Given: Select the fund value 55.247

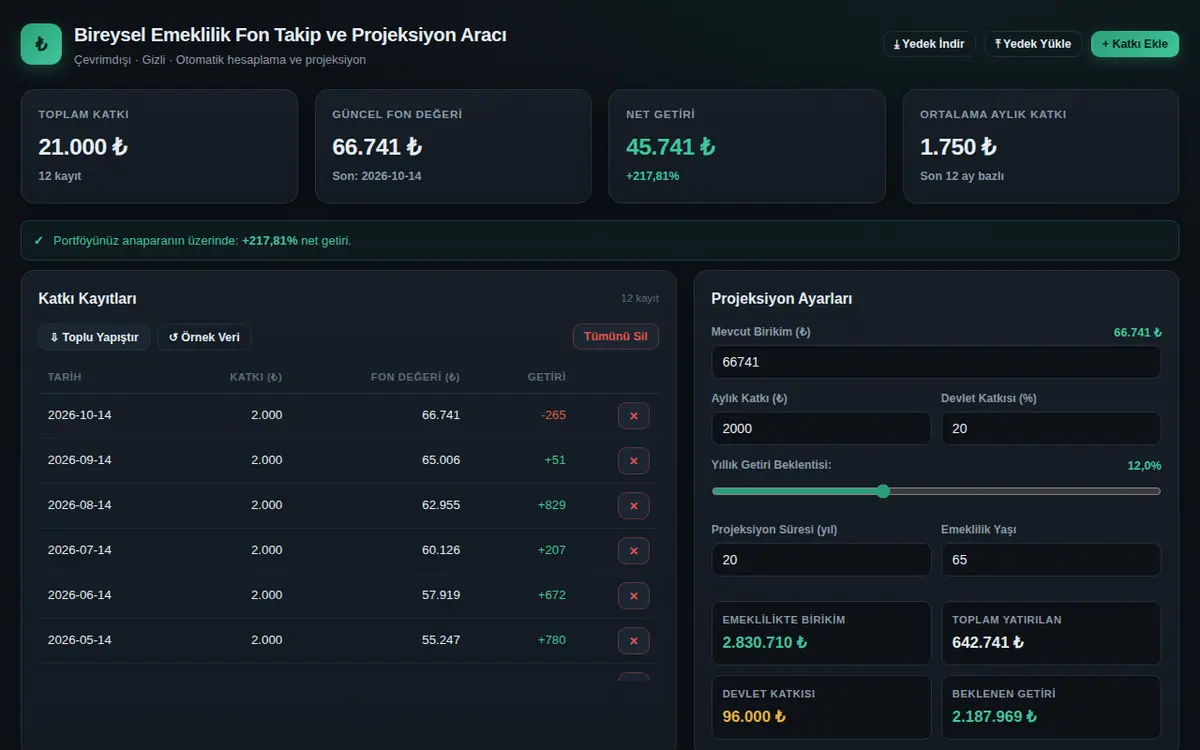Looking at the screenshot, I should click(x=441, y=640).
